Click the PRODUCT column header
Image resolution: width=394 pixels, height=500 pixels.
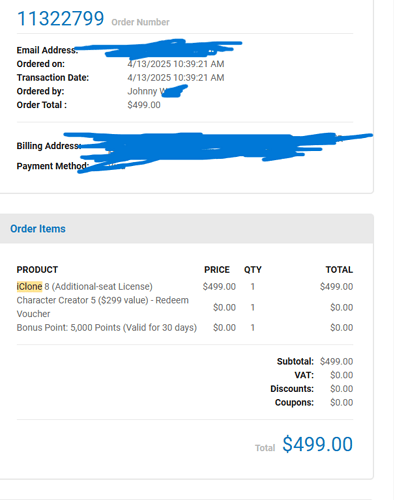(x=37, y=270)
